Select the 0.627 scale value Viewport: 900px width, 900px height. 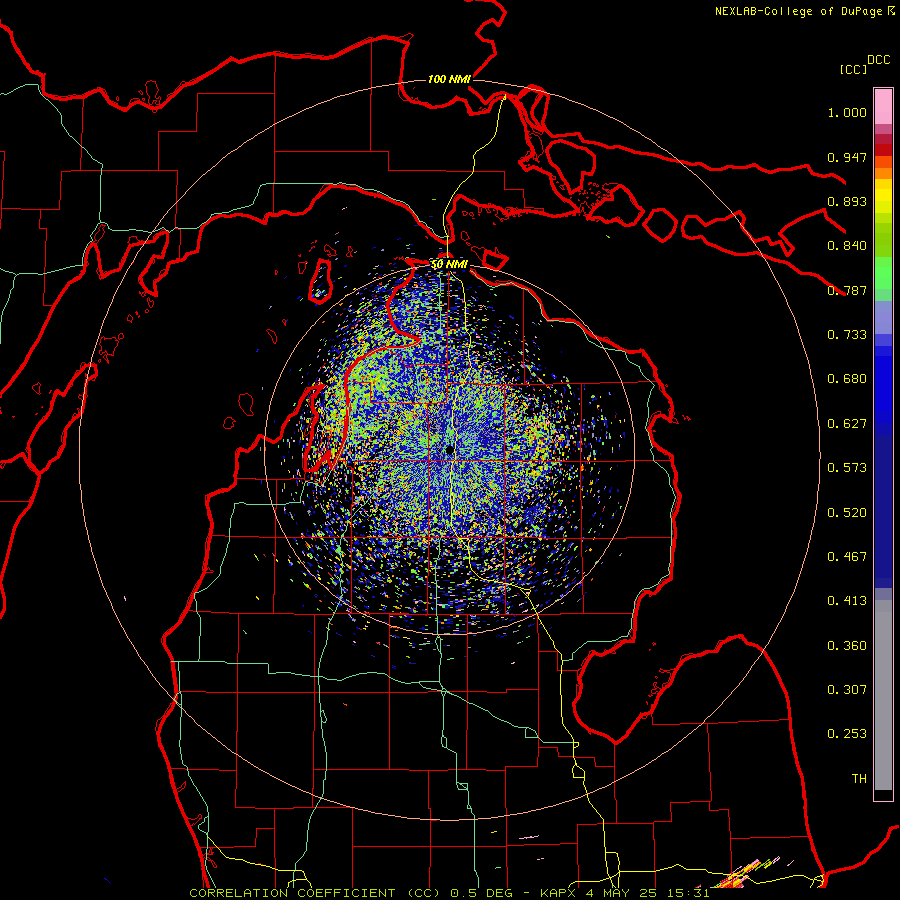pos(847,424)
